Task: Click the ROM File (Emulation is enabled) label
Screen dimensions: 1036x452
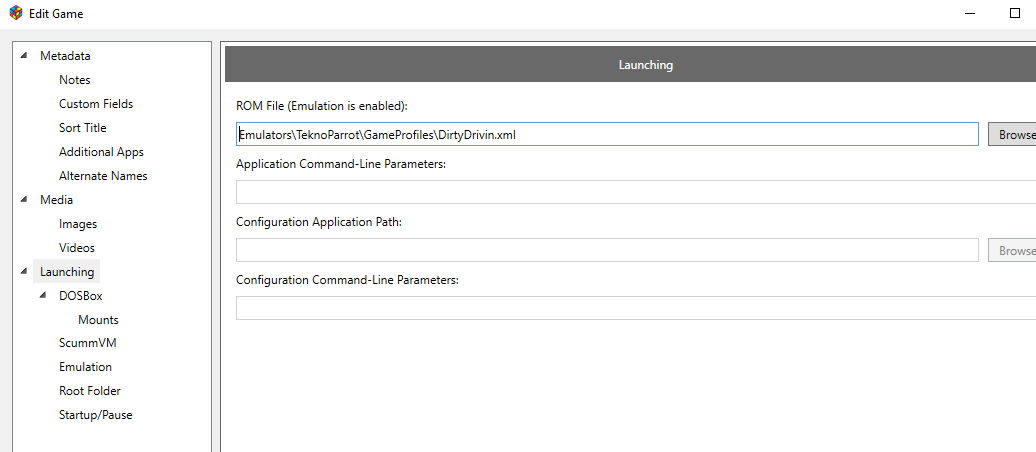Action: [x=322, y=106]
